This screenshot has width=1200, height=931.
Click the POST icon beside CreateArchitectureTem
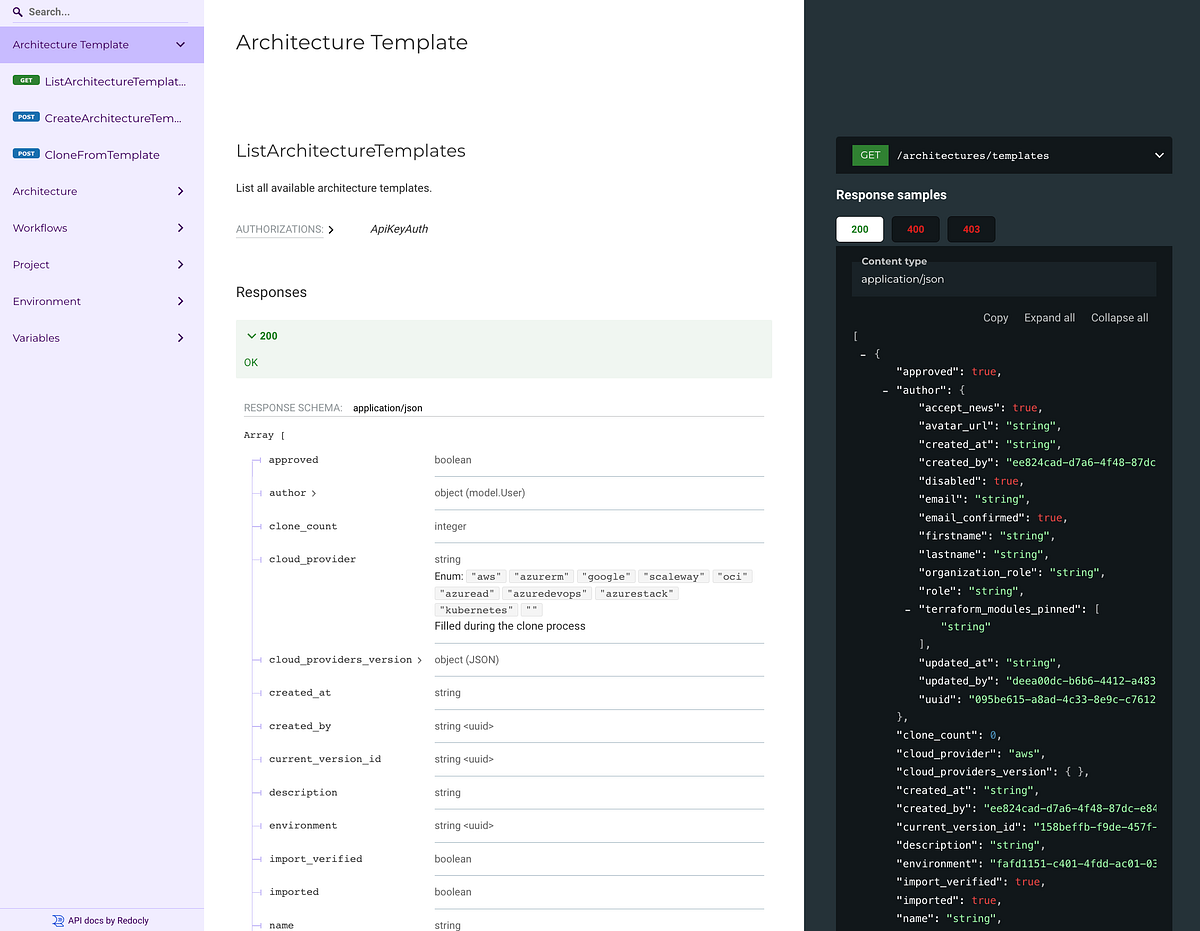coord(26,117)
